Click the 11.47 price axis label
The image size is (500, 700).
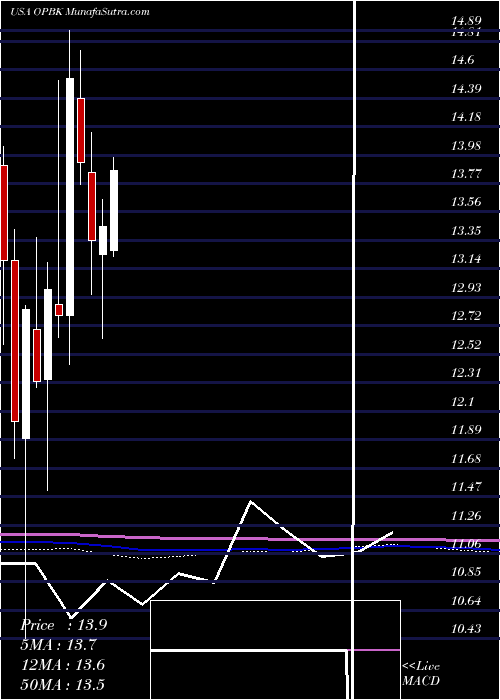(466, 486)
